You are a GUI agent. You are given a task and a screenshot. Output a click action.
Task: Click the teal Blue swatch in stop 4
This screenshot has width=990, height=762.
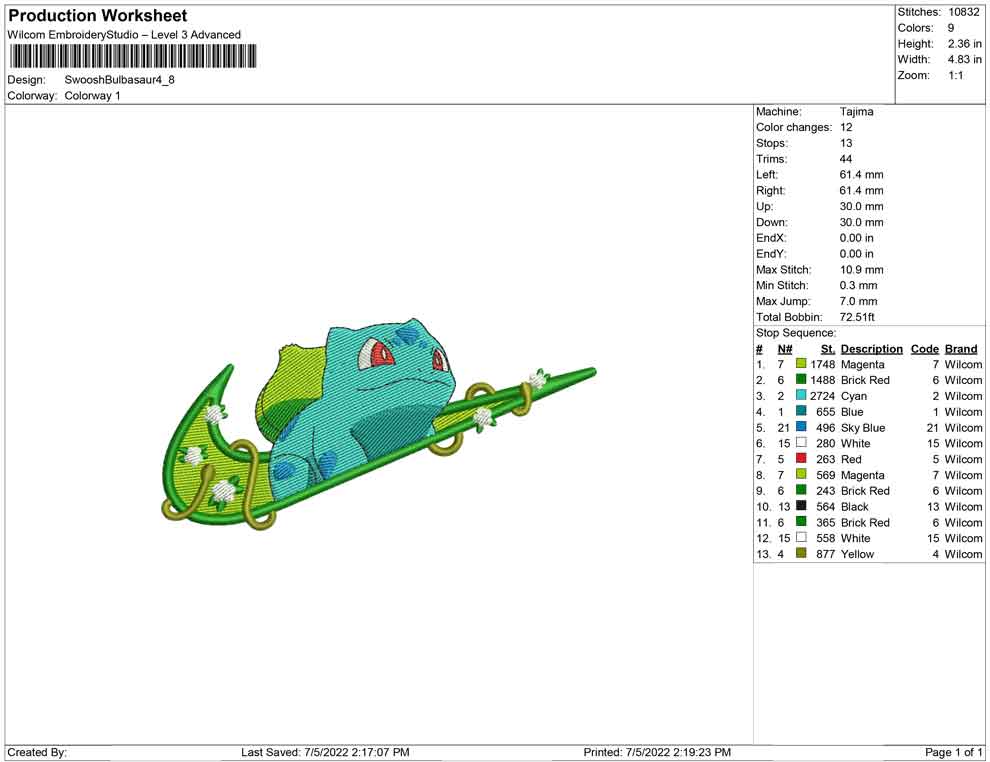(x=801, y=412)
